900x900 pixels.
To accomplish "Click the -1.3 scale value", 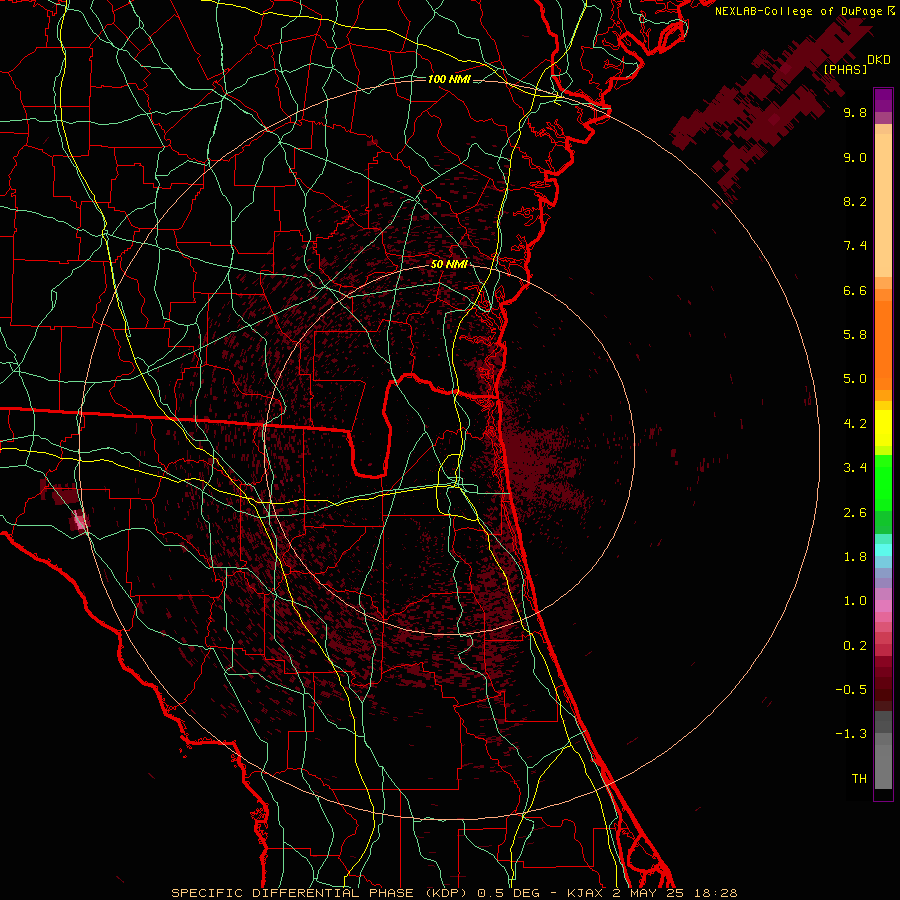I will tap(851, 734).
